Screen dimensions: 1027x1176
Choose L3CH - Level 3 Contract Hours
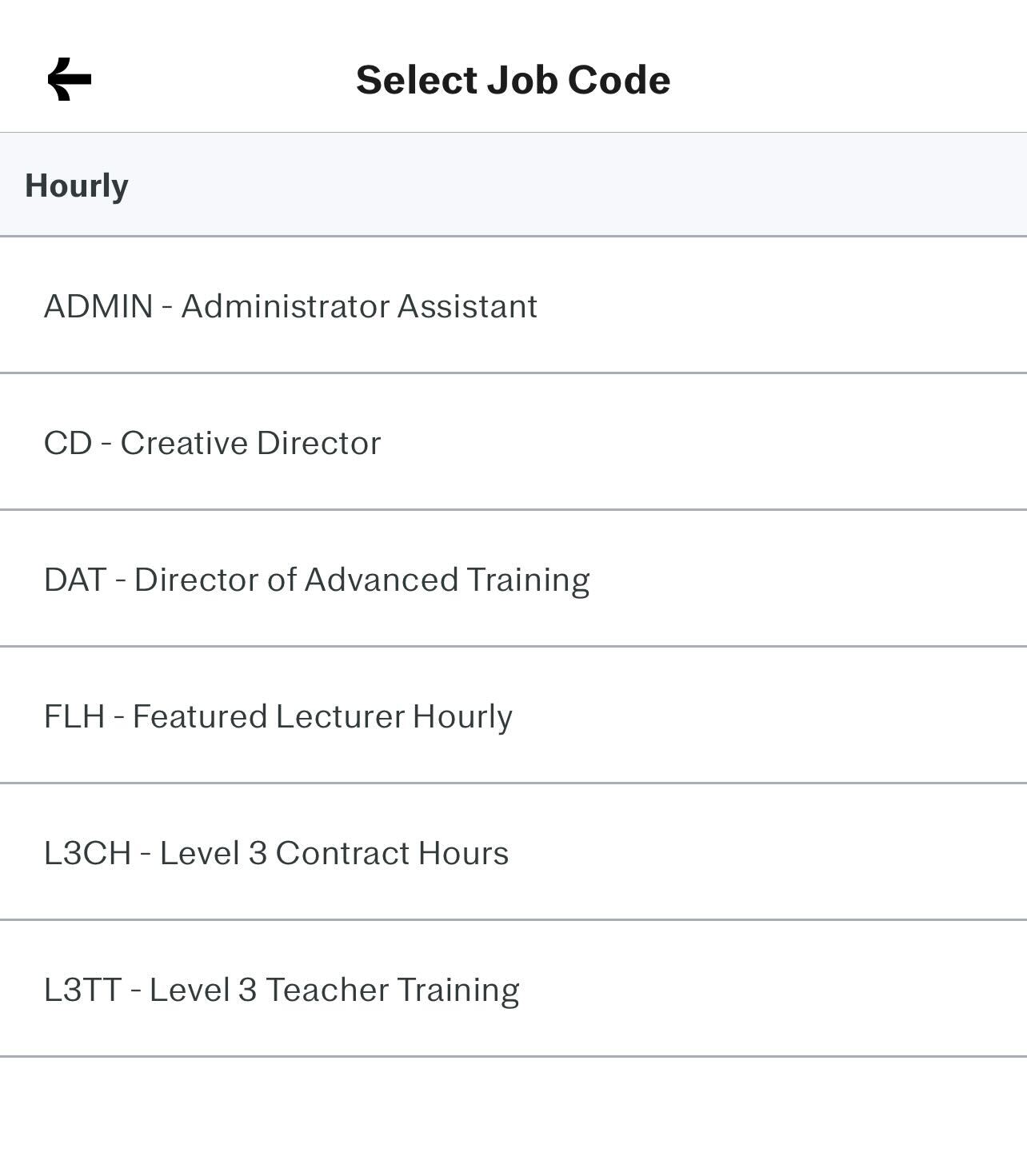513,852
